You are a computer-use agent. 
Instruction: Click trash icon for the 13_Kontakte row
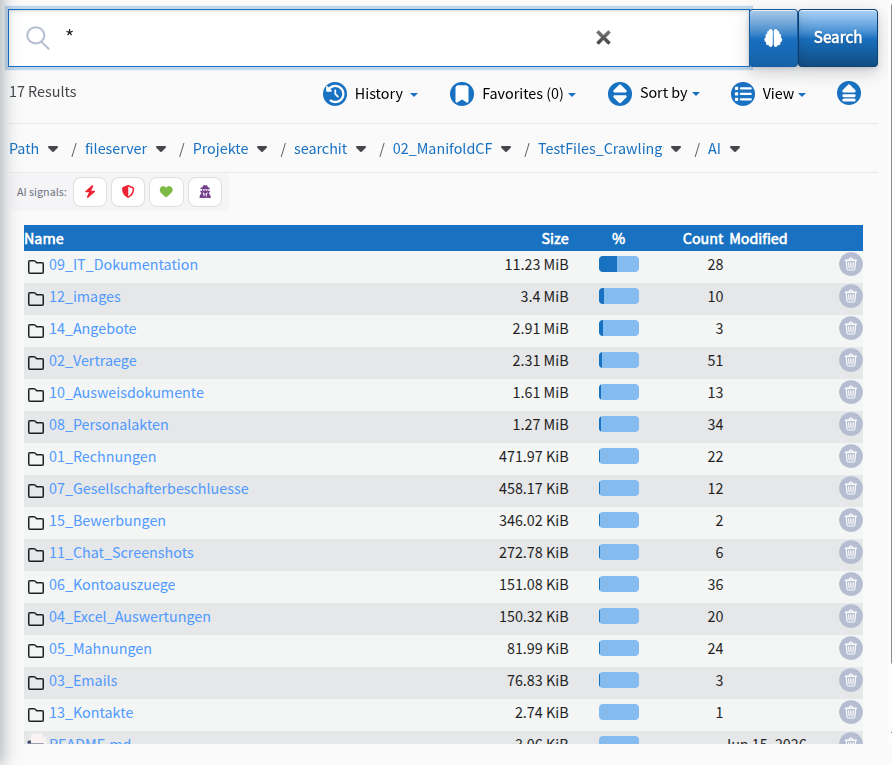point(850,713)
